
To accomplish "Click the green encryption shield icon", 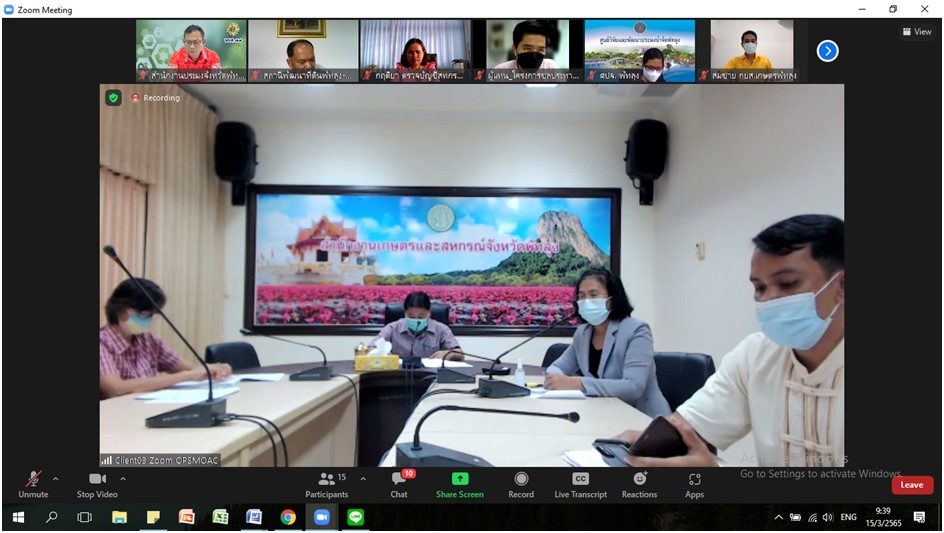I will tap(113, 97).
